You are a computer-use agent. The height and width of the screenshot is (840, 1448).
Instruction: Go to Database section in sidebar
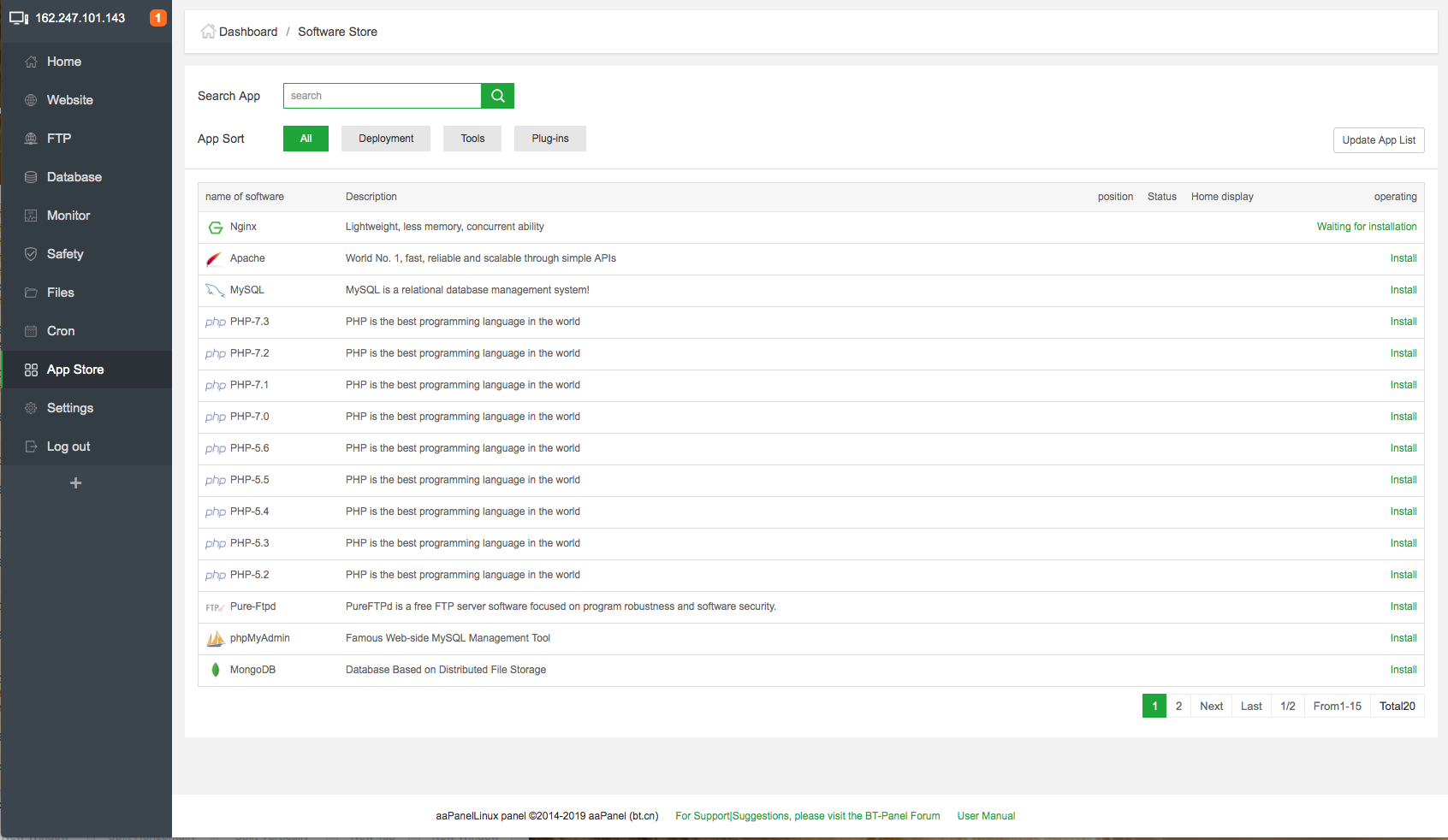(74, 177)
